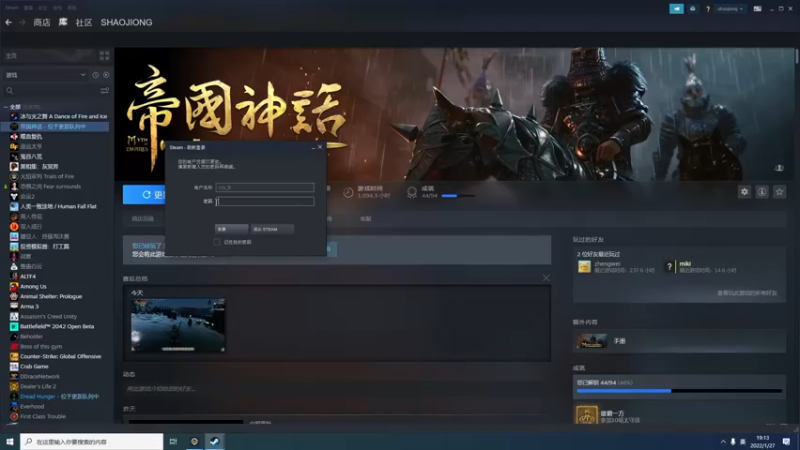Go back with the left arrow
The height and width of the screenshot is (450, 800).
(8, 22)
